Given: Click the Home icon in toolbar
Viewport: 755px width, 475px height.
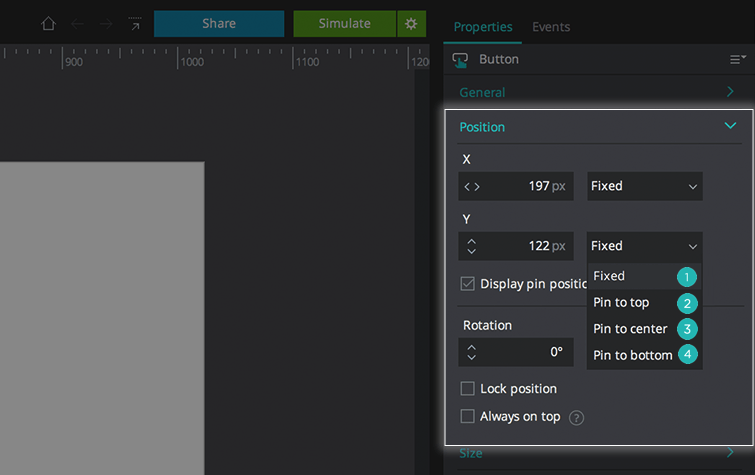Looking at the screenshot, I should [48, 23].
